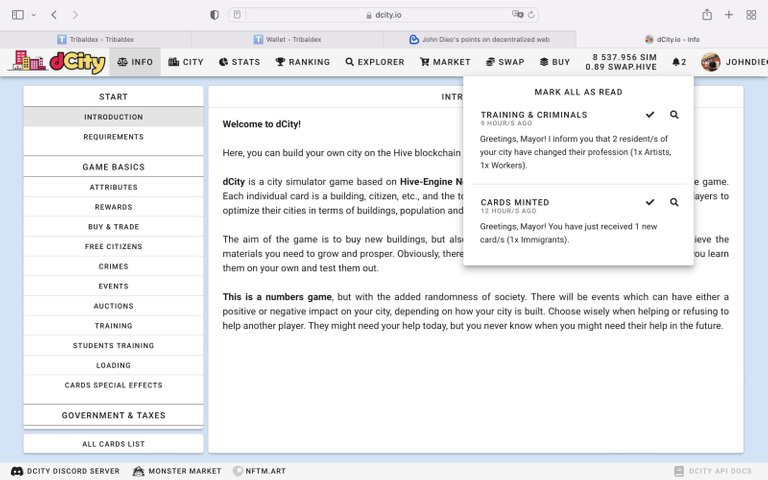The image size is (768, 480).
Task: Reload the page
Action: coord(531,15)
